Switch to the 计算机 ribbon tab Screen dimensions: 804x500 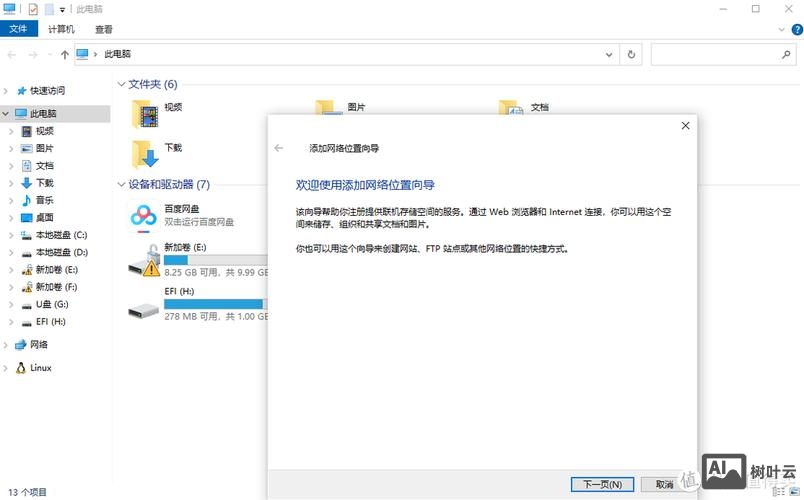(x=61, y=29)
